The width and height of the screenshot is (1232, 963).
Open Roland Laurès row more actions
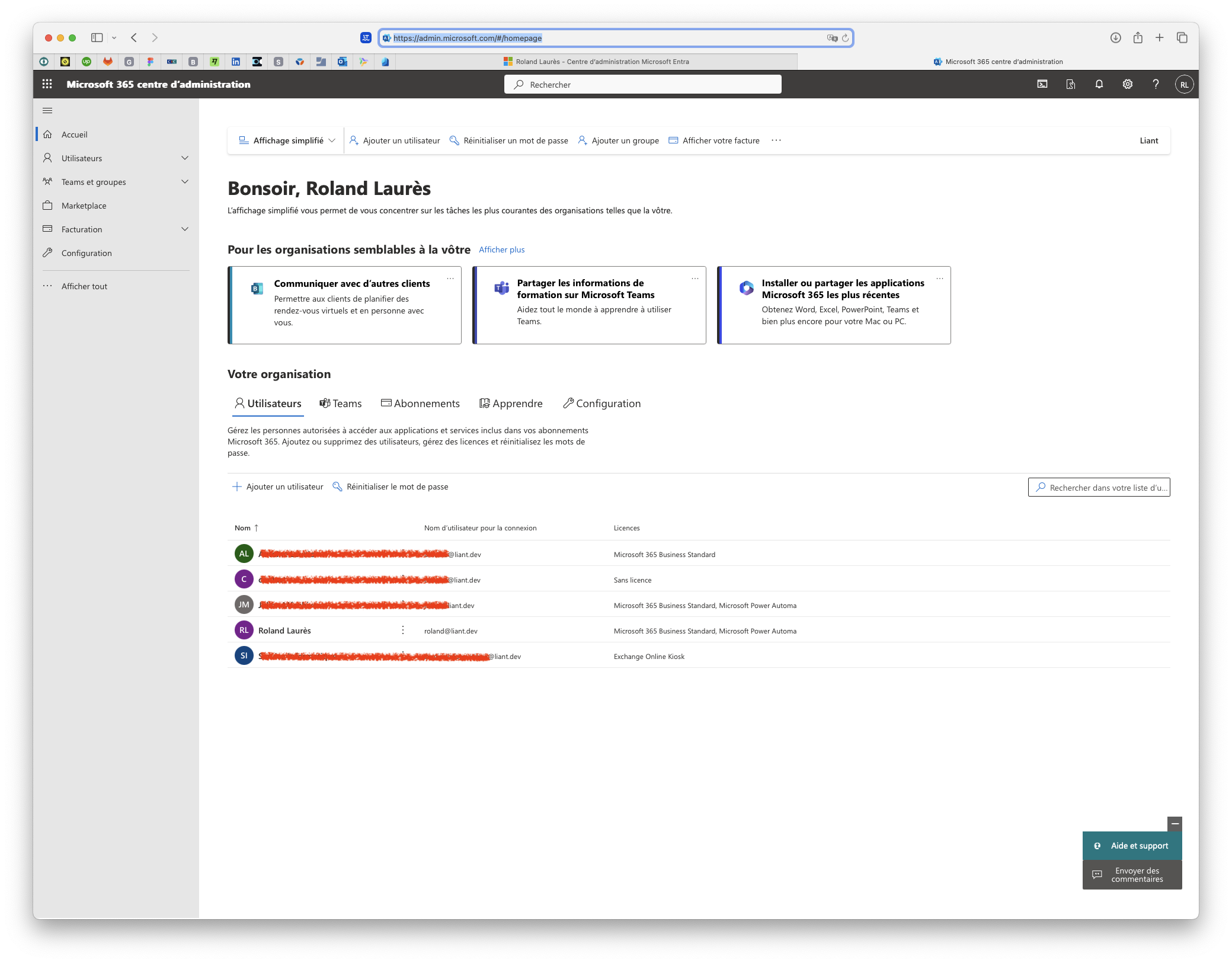click(403, 631)
